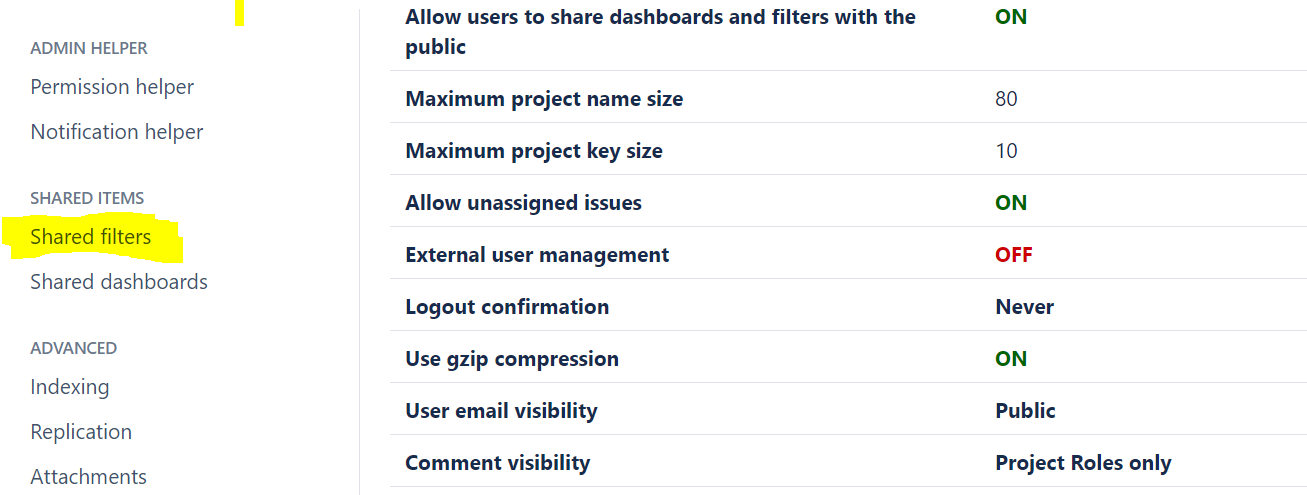The image size is (1307, 495).
Task: Click Never value for Logout confirmation
Action: pyautogui.click(x=1025, y=307)
